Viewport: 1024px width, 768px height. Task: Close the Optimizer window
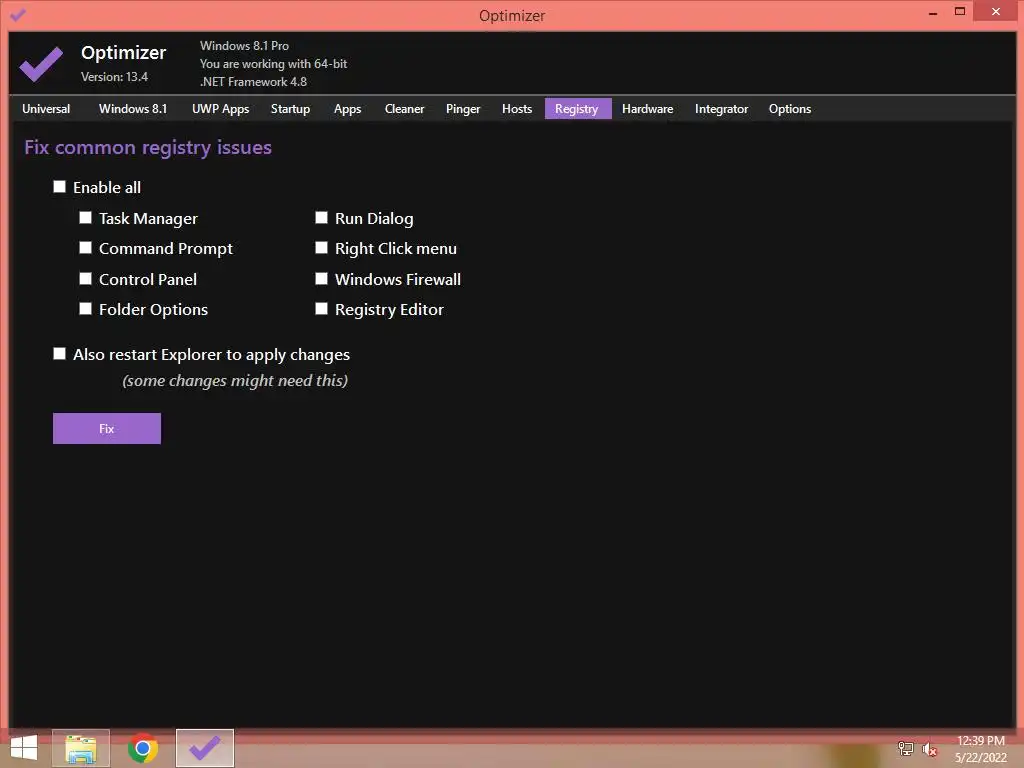pos(995,11)
